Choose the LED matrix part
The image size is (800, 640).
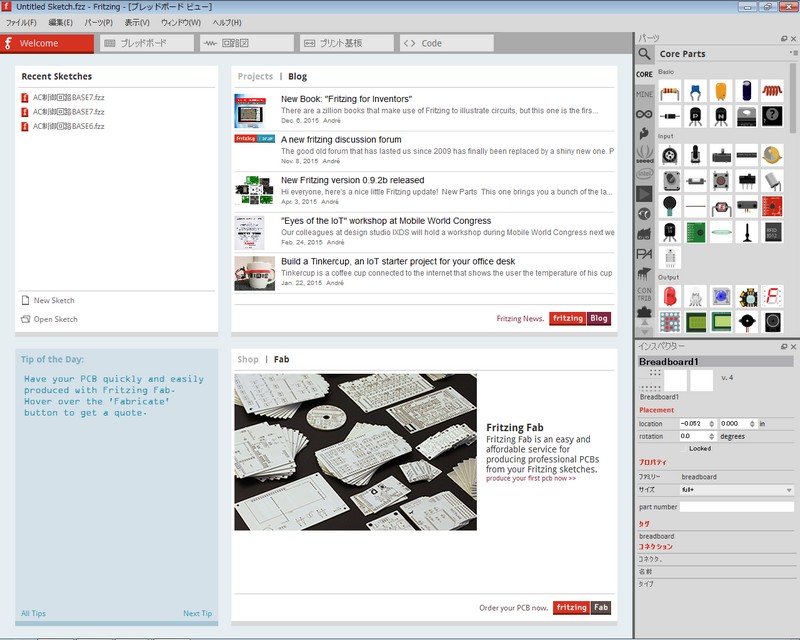tap(670, 322)
